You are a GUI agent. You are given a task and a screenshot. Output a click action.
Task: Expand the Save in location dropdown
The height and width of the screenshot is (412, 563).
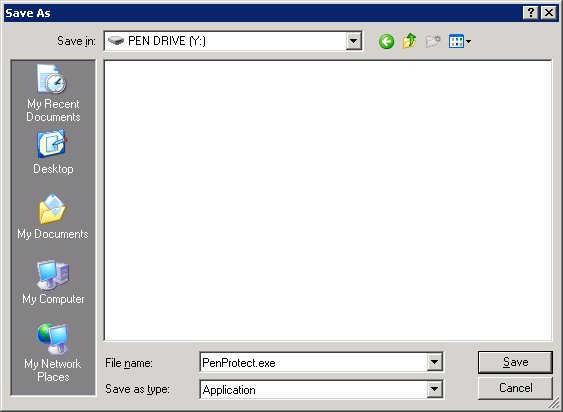point(354,41)
